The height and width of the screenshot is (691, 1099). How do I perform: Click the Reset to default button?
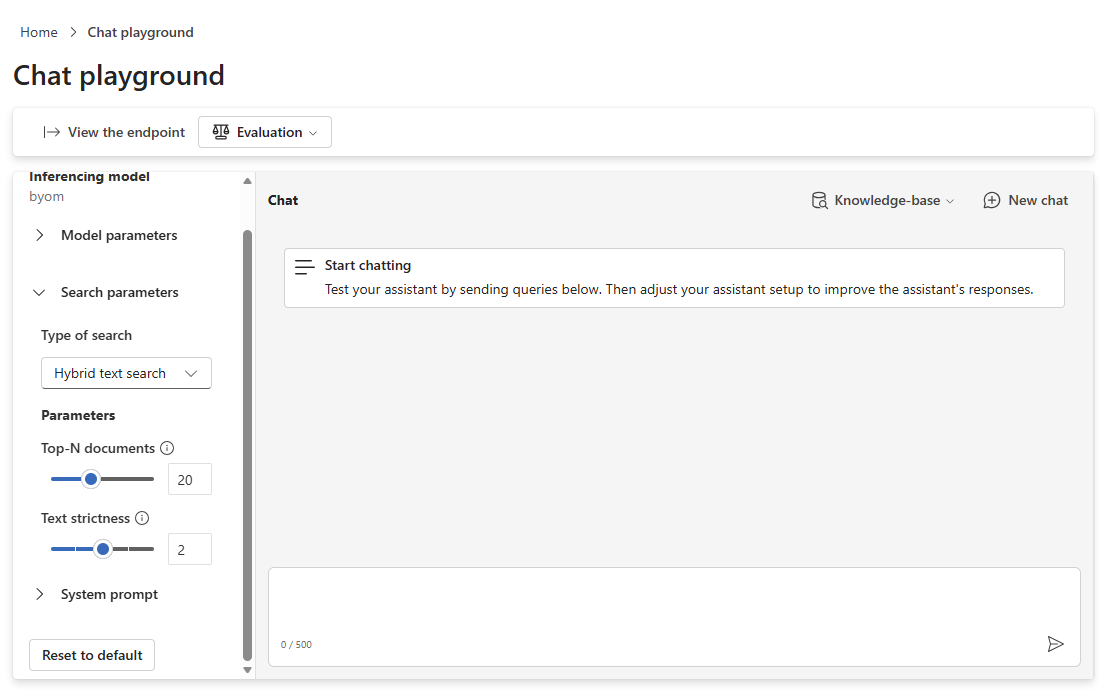(92, 655)
